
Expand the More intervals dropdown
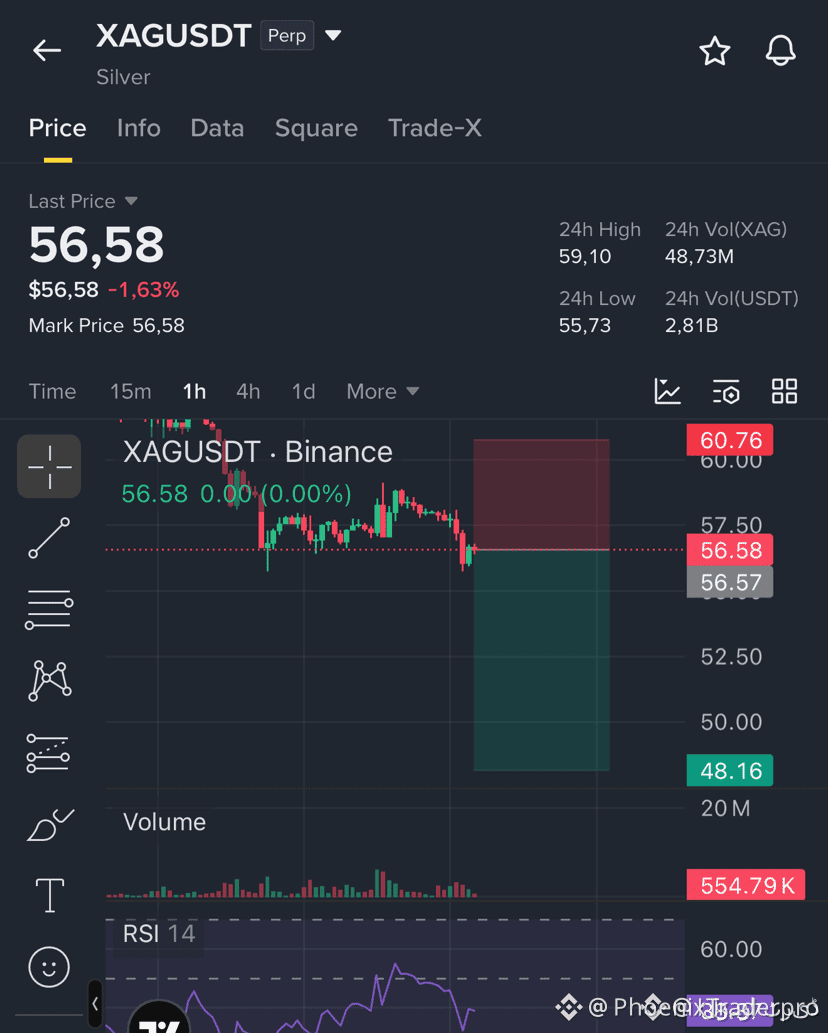(383, 391)
